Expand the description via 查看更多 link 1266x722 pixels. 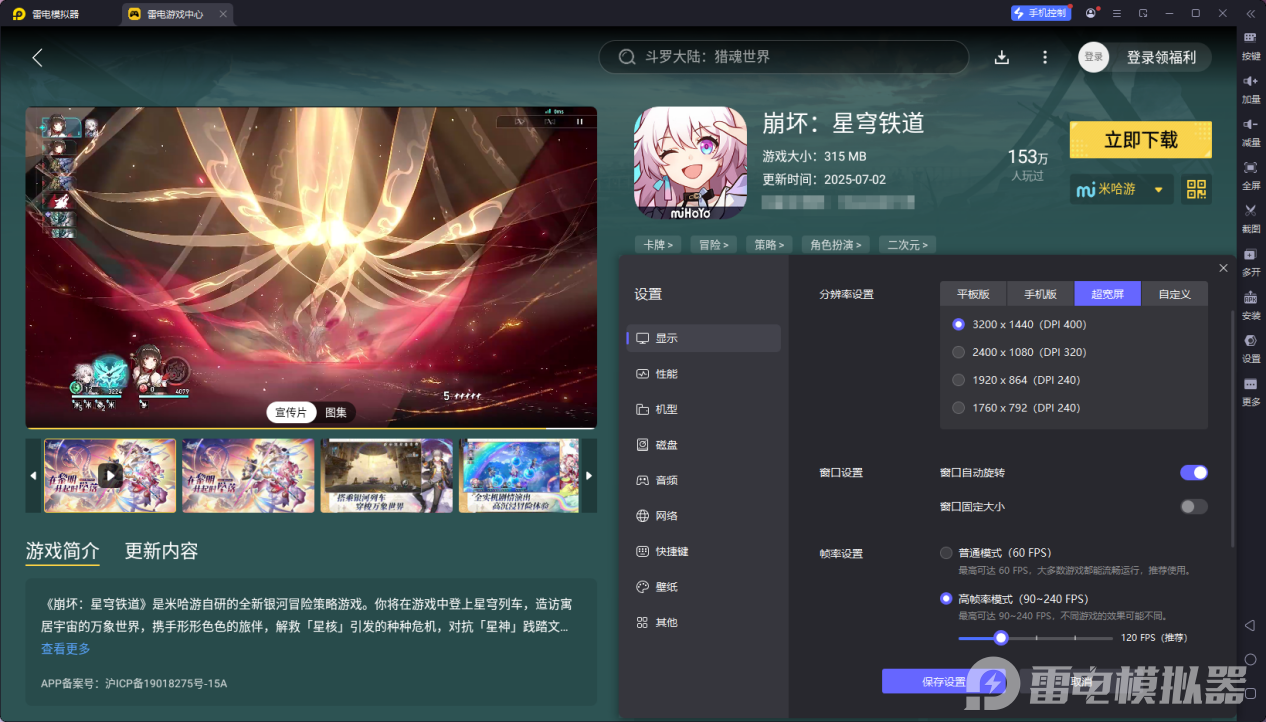[x=64, y=648]
